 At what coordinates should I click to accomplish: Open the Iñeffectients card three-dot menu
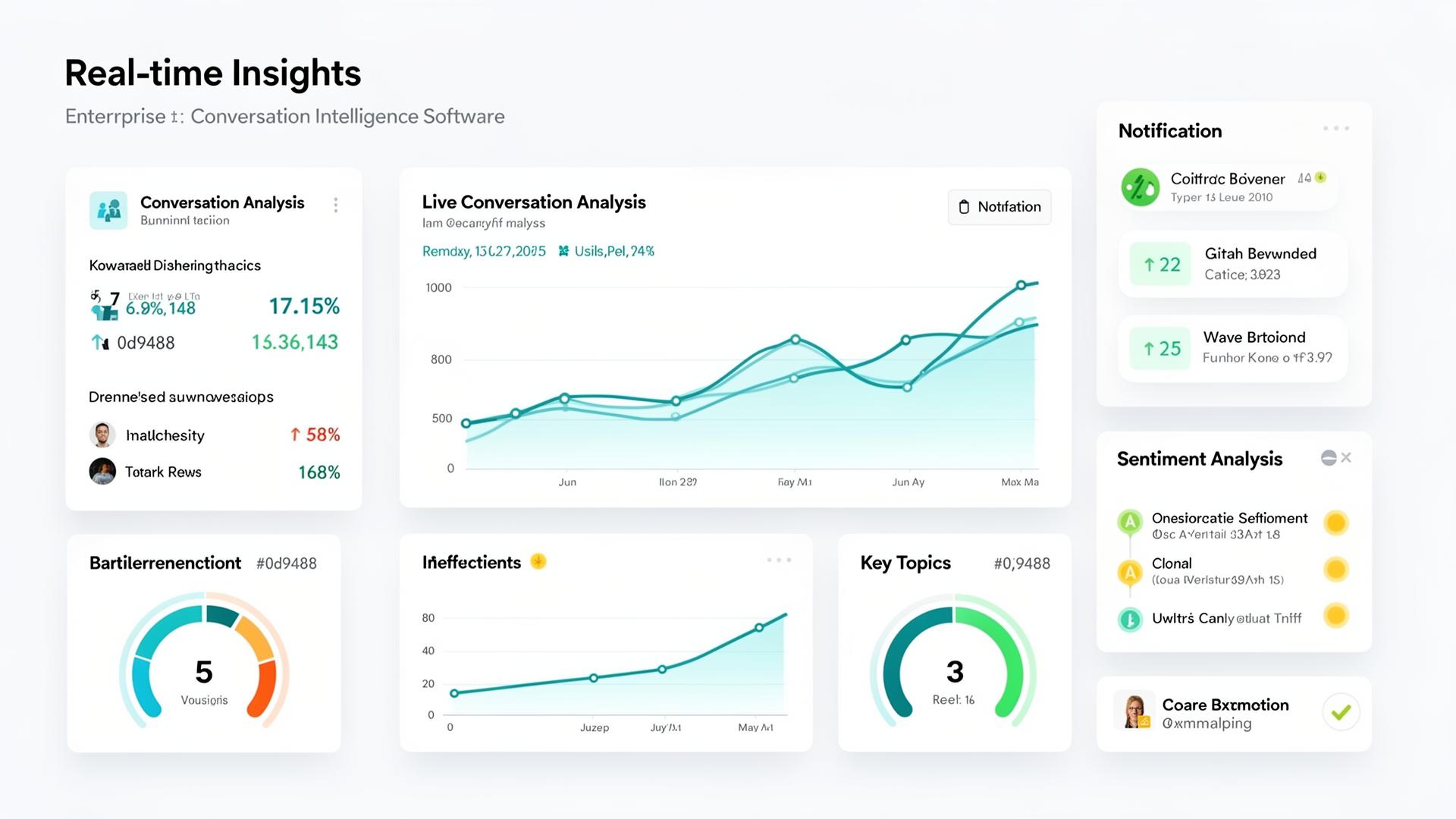coord(779,560)
